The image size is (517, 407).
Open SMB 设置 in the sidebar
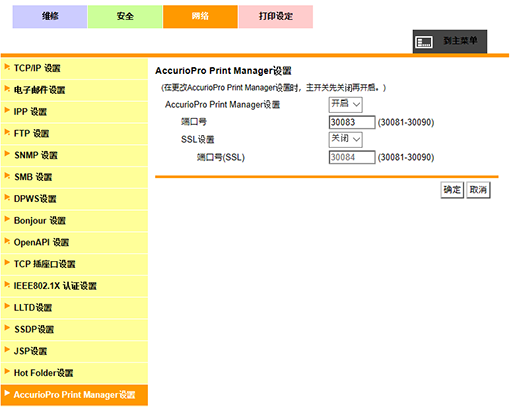pyautogui.click(x=74, y=177)
